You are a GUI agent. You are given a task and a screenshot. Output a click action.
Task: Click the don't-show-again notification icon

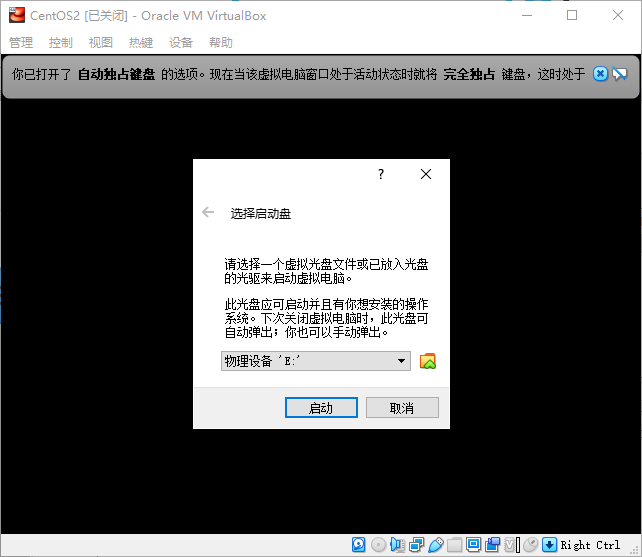(x=619, y=74)
